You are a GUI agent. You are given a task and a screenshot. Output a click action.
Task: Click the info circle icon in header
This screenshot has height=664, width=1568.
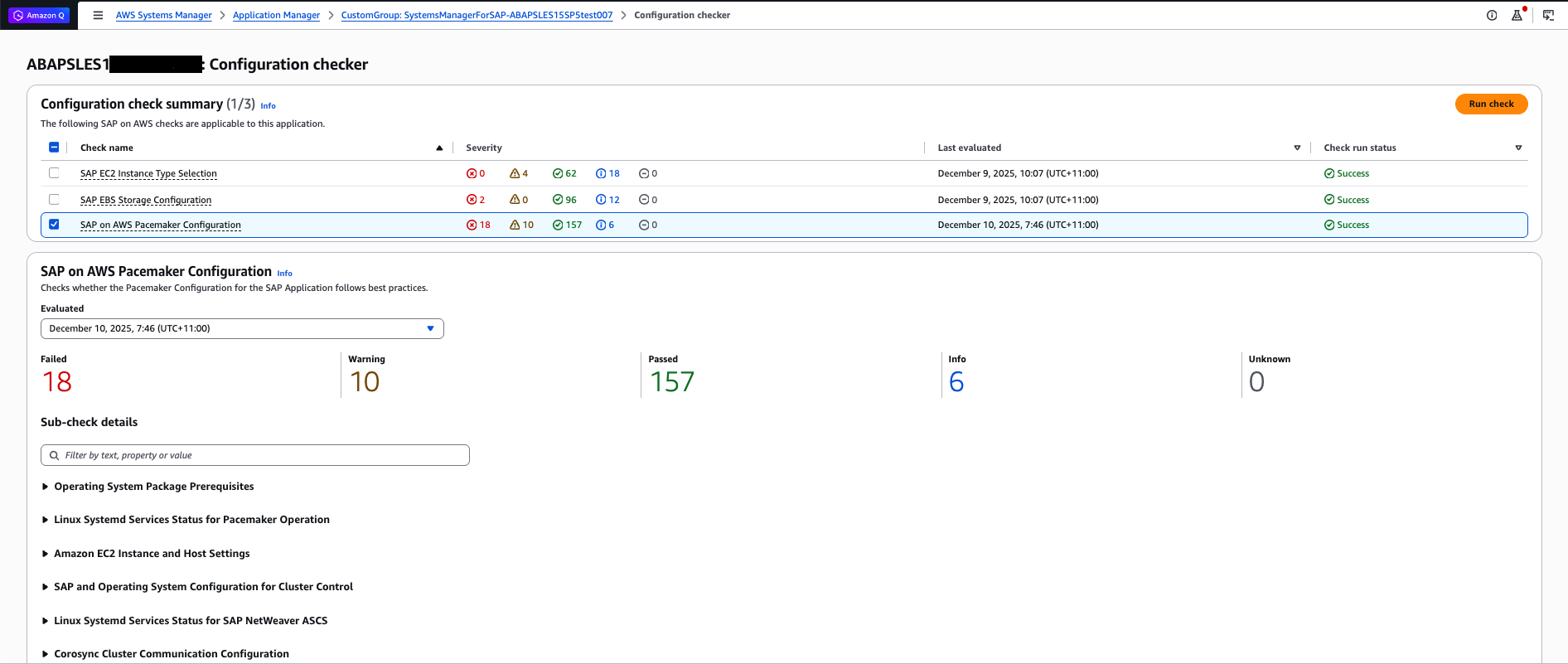1492,15
